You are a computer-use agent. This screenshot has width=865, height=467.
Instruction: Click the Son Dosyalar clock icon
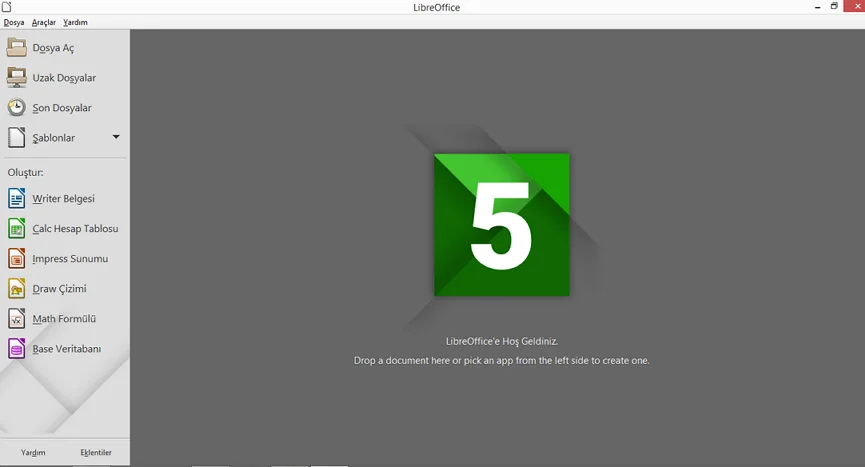click(x=17, y=108)
